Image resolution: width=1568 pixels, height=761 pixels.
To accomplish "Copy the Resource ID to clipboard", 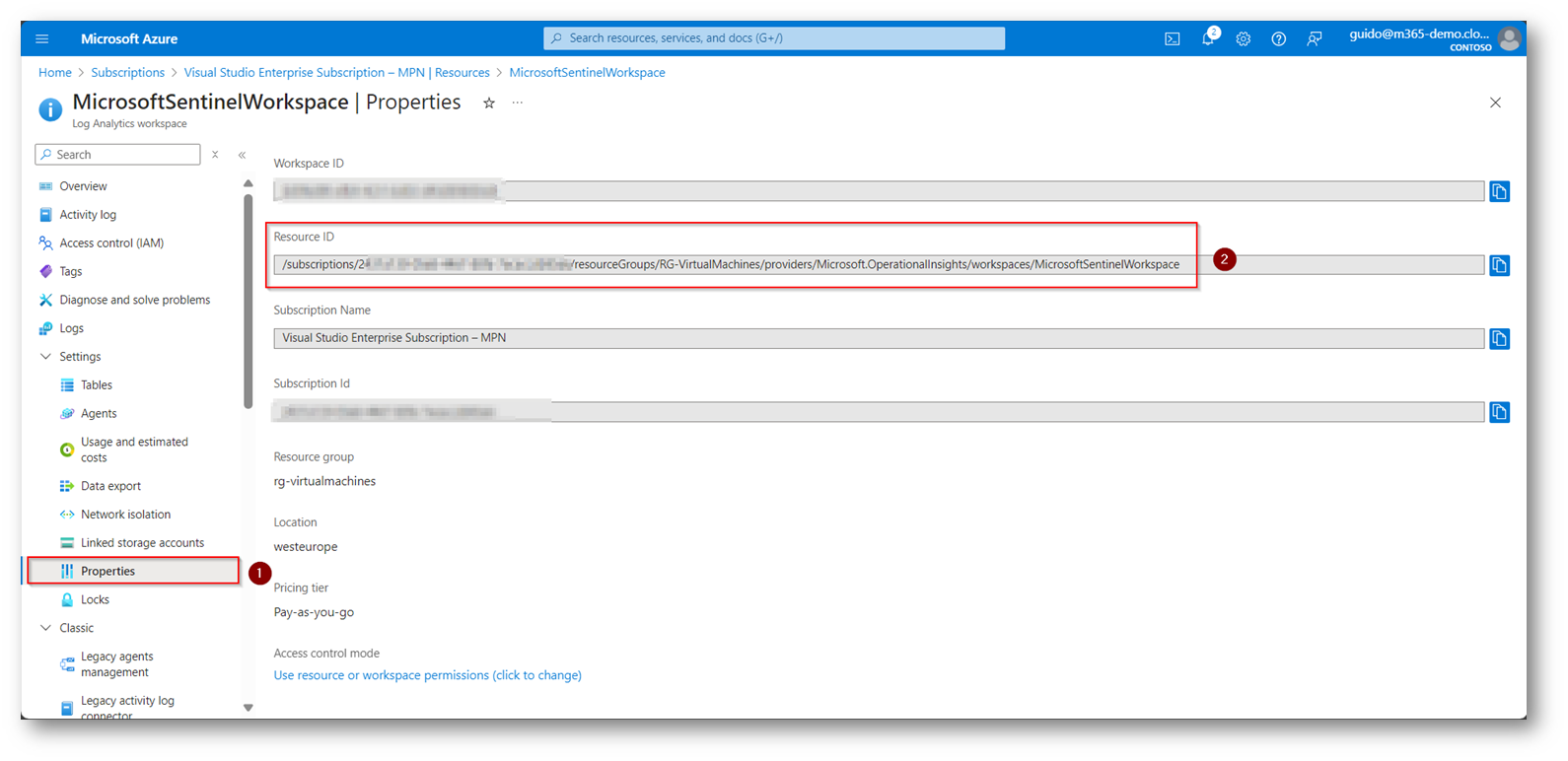I will pyautogui.click(x=1500, y=265).
